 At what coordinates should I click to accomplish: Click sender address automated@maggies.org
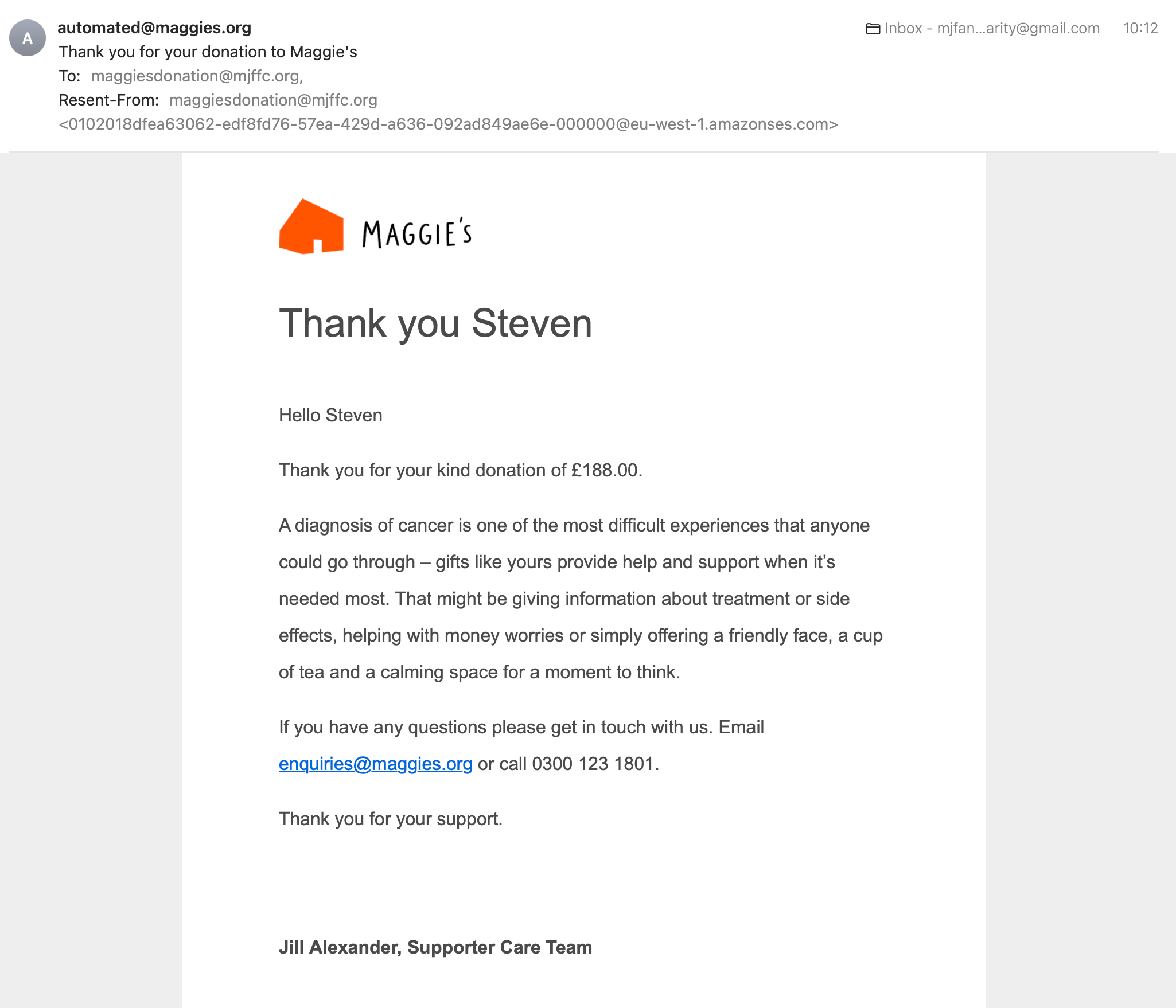click(x=154, y=28)
